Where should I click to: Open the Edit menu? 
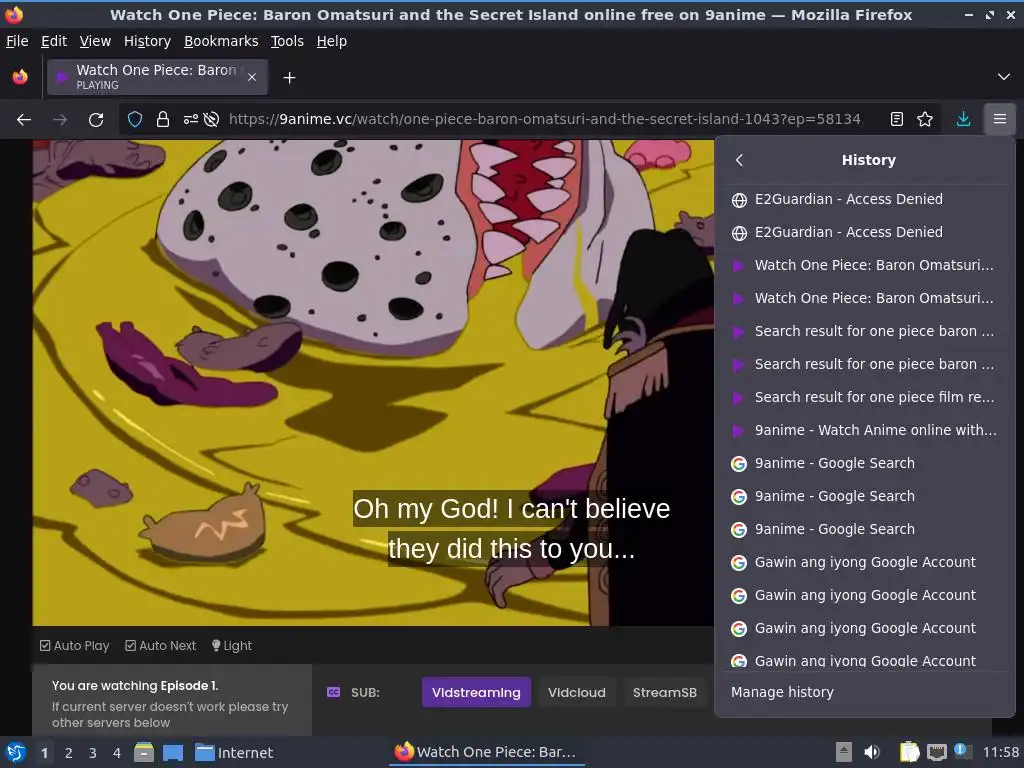pyautogui.click(x=54, y=41)
